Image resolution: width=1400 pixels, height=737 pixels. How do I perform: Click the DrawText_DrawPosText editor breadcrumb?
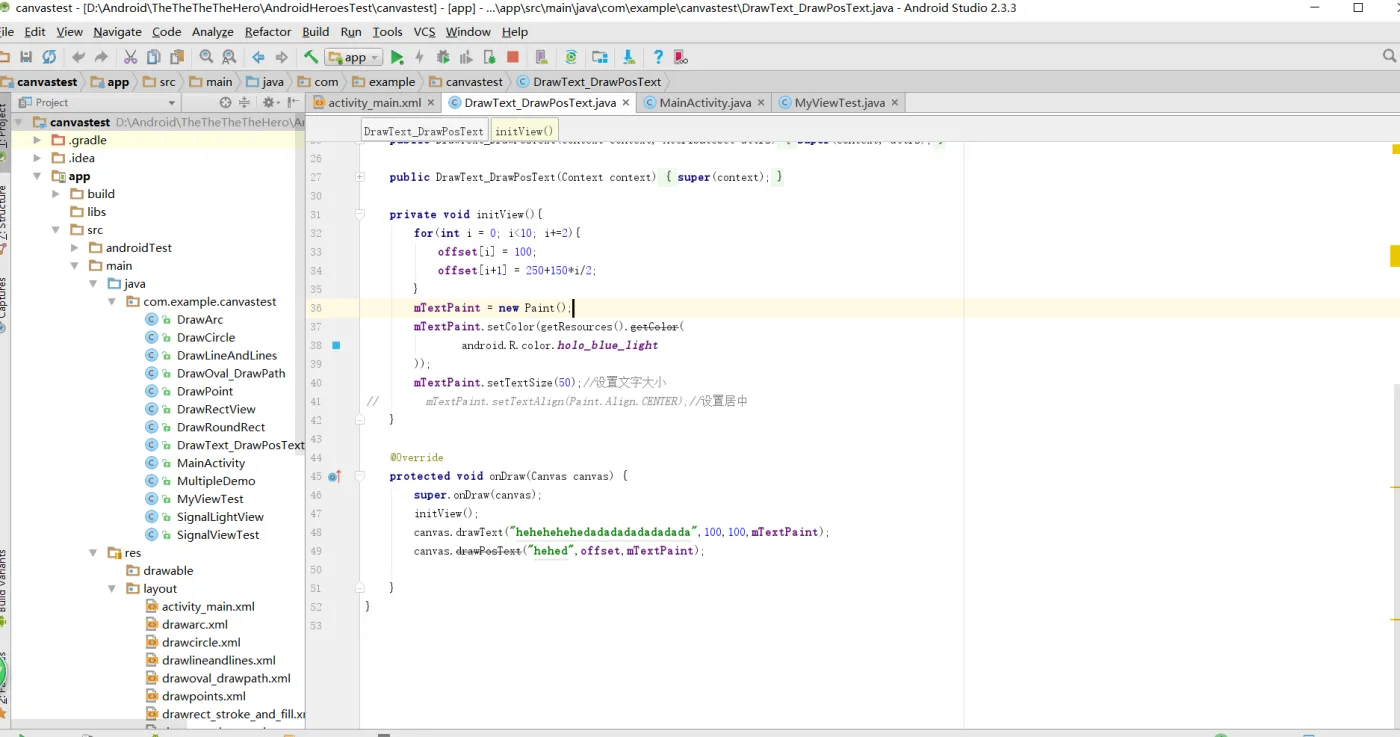423,131
